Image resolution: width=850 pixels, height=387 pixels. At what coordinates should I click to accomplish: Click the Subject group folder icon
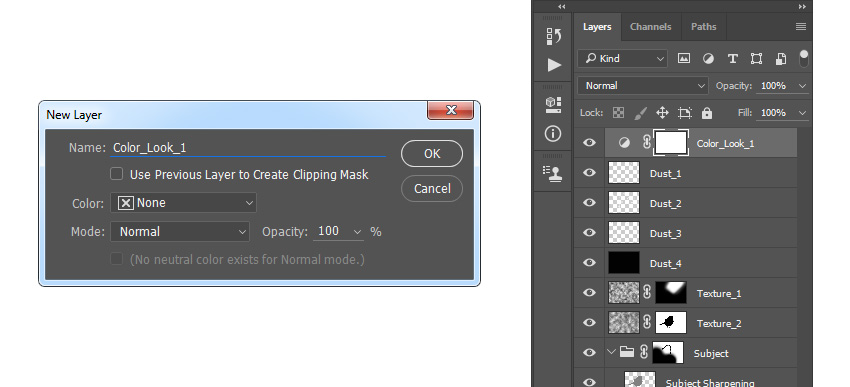click(x=627, y=352)
